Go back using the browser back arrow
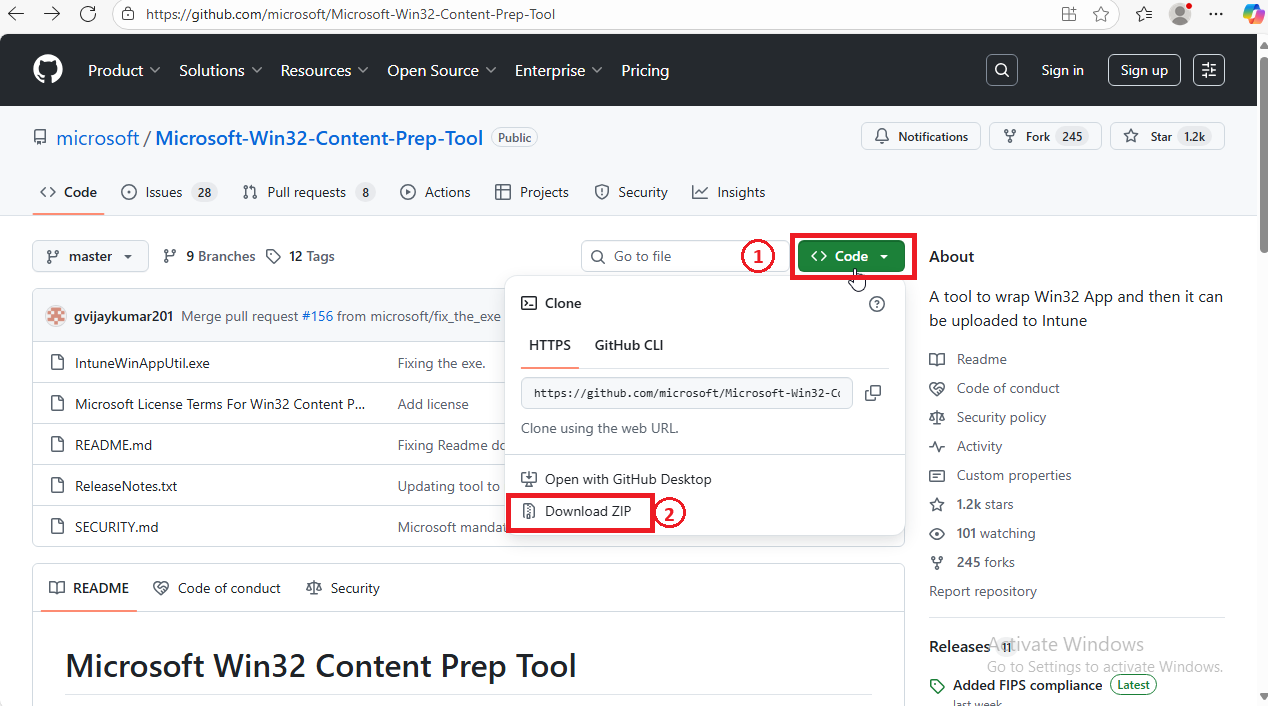 click(x=16, y=14)
